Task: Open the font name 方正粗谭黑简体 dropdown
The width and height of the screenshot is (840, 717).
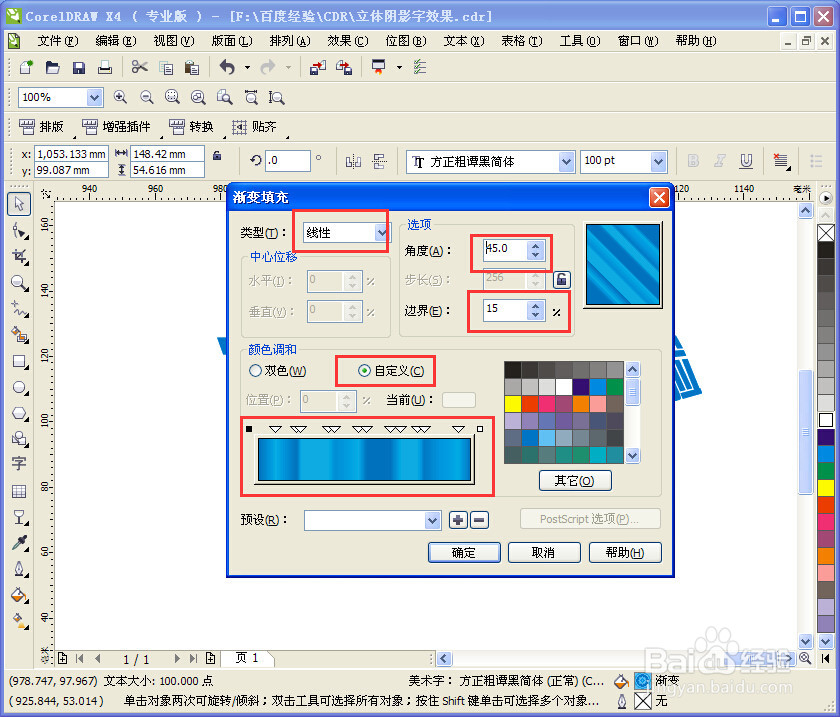Action: point(566,161)
